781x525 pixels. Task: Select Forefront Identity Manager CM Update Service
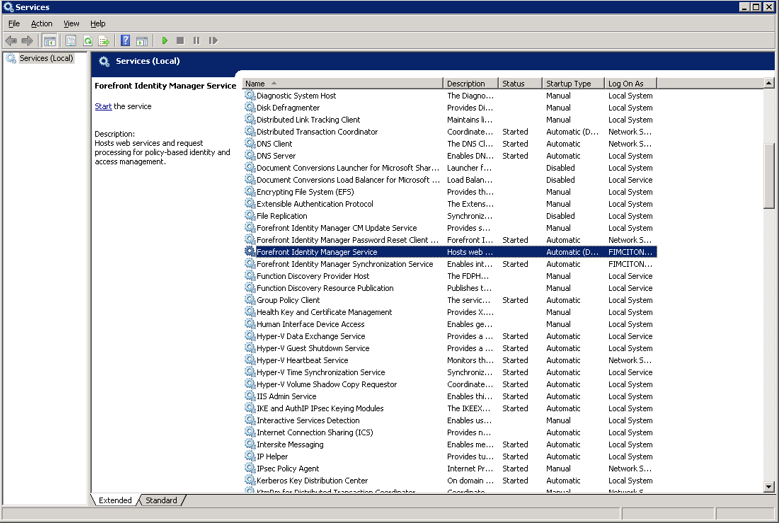click(x=450, y=228)
